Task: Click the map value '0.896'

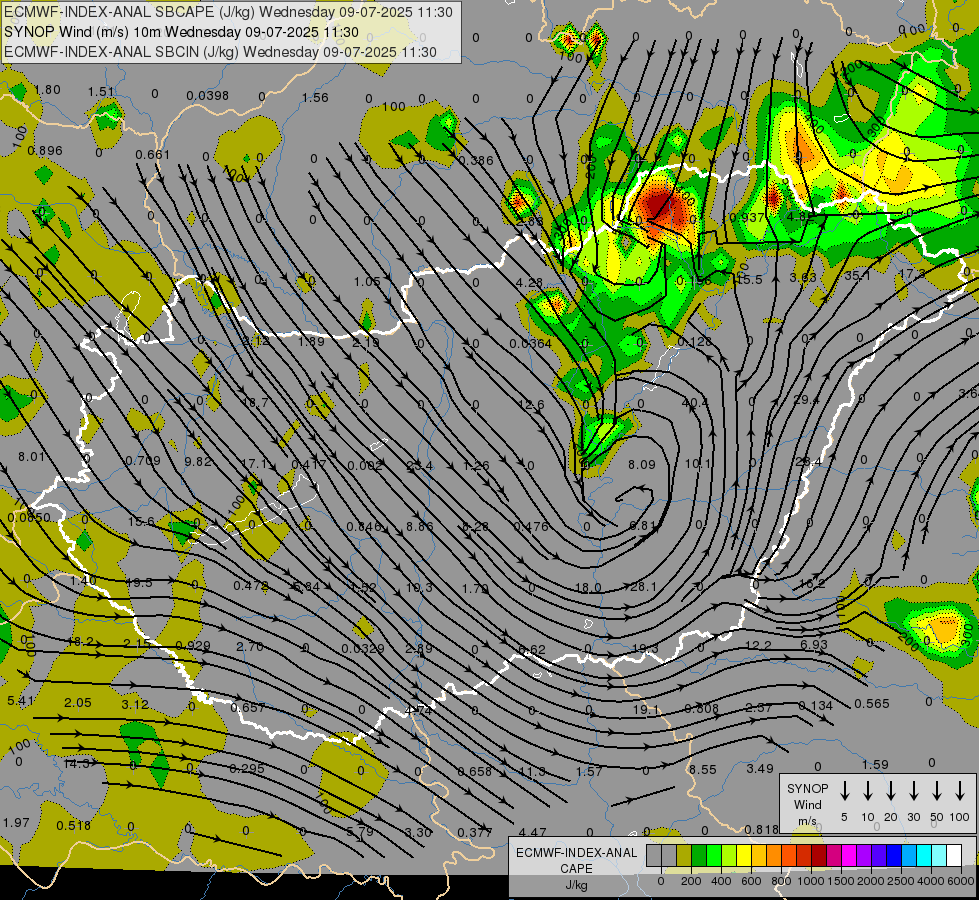Action: (45, 151)
